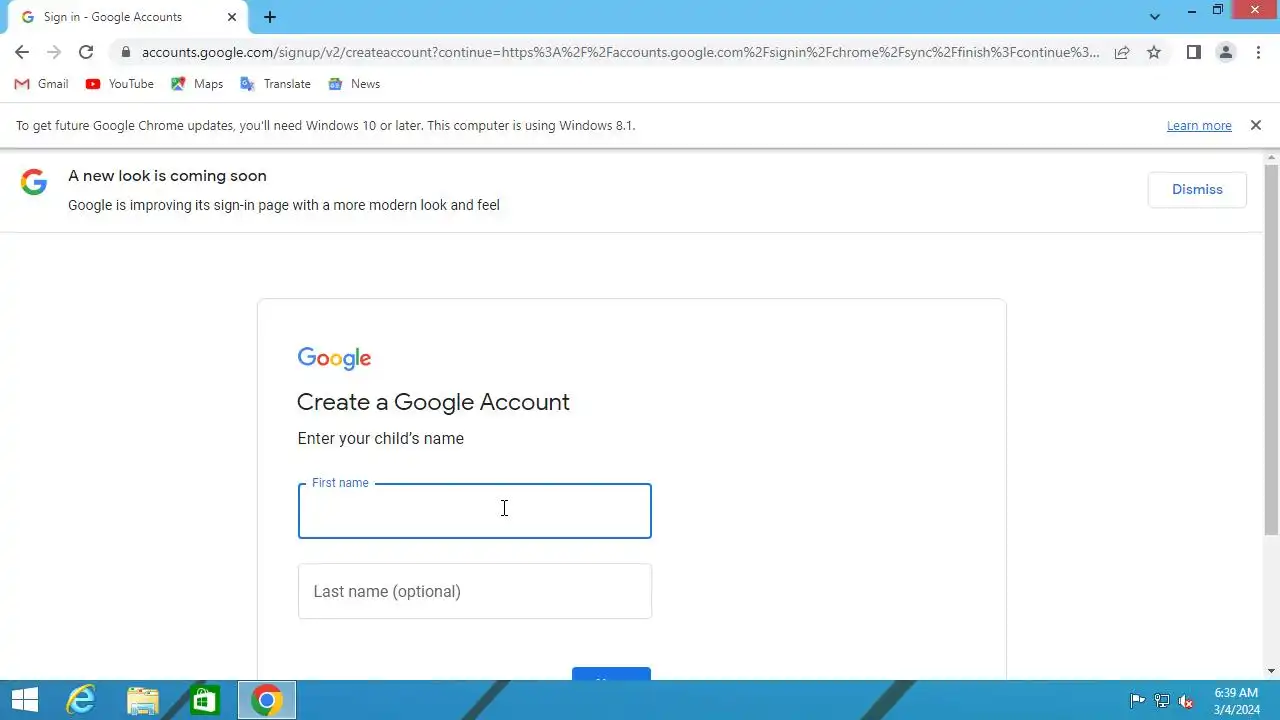Open the Translate bookmark

pos(276,84)
